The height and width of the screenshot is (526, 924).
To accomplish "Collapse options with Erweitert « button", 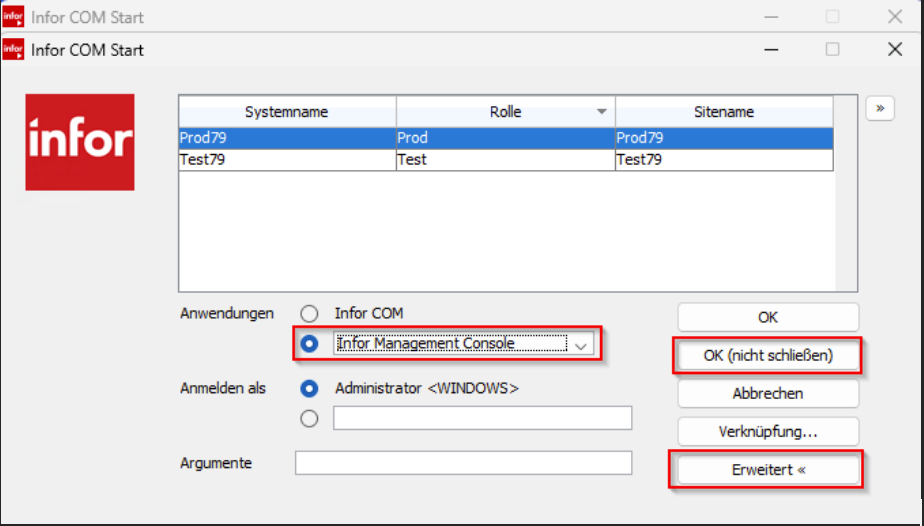I will [x=768, y=470].
